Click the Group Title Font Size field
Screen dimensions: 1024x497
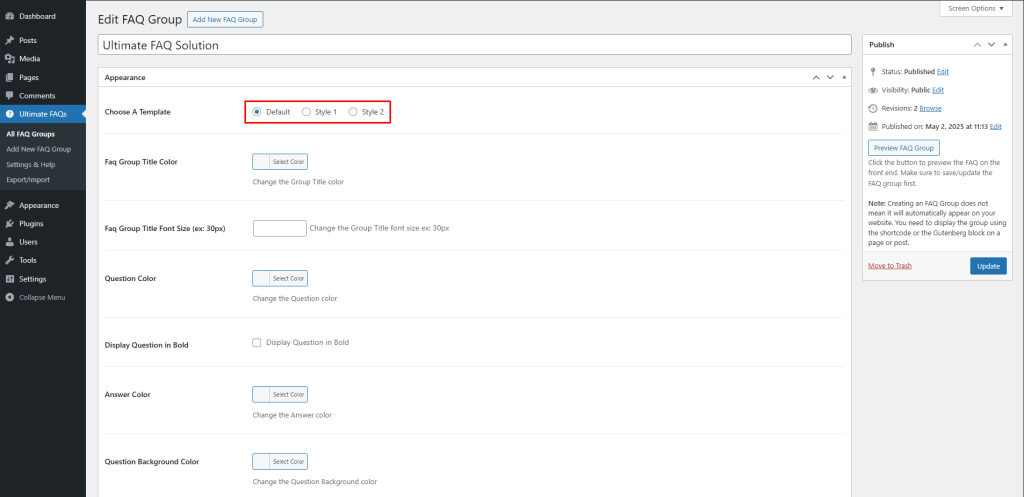point(280,229)
